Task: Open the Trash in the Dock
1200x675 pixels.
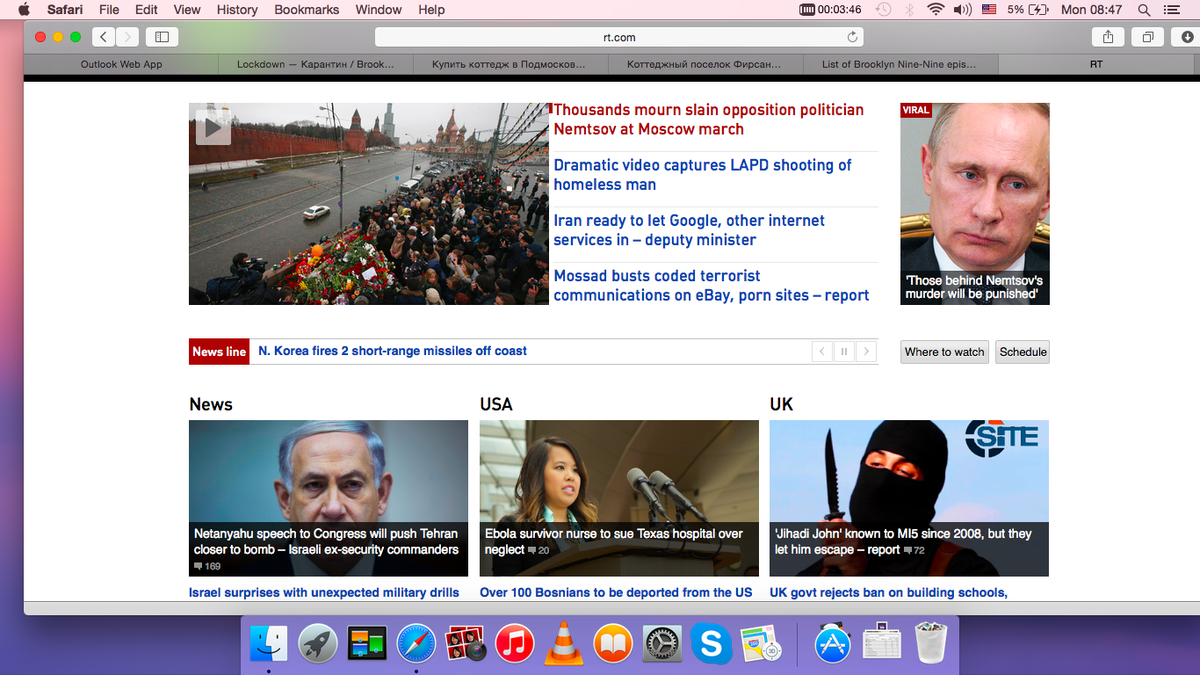Action: tap(931, 644)
